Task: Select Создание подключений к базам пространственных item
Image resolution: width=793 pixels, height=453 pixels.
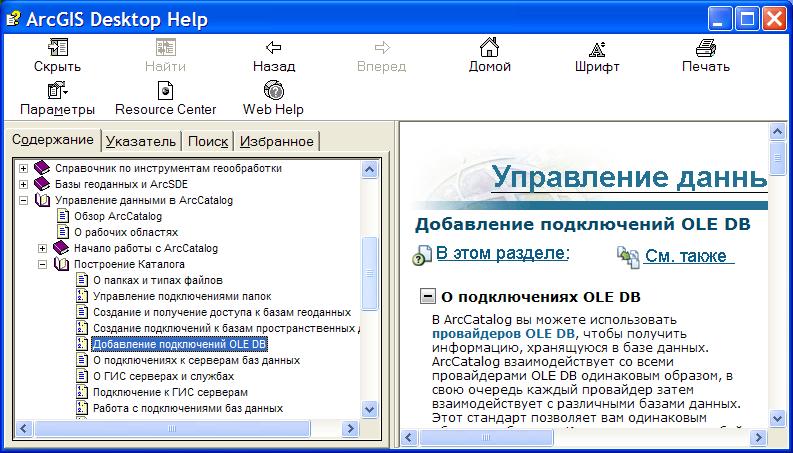Action: tap(226, 328)
